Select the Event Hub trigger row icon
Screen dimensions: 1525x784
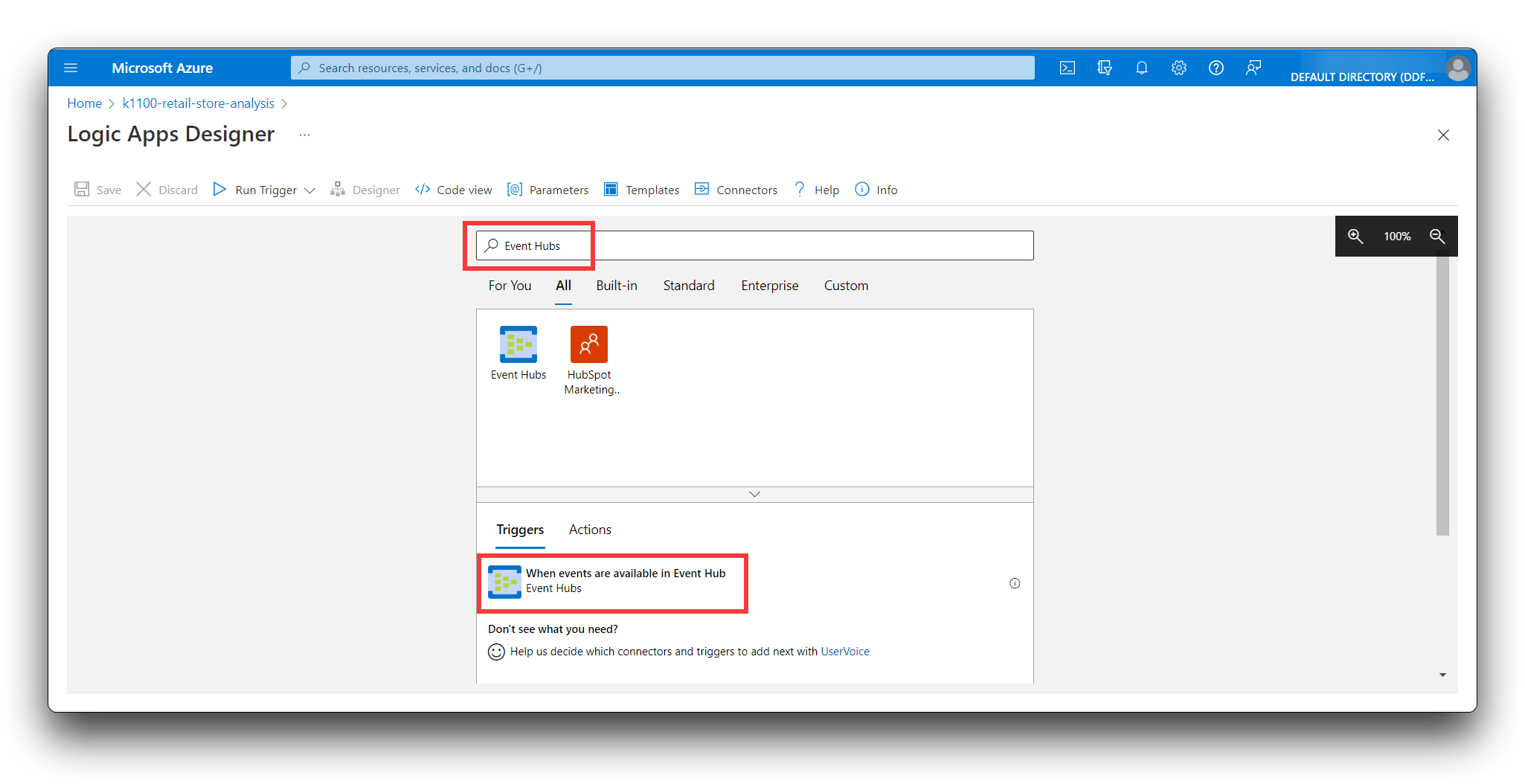pyautogui.click(x=504, y=582)
